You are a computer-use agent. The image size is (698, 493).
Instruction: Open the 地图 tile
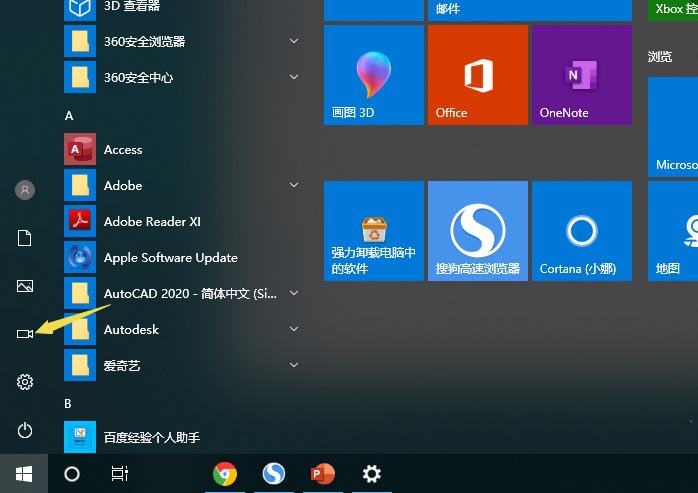click(x=673, y=231)
